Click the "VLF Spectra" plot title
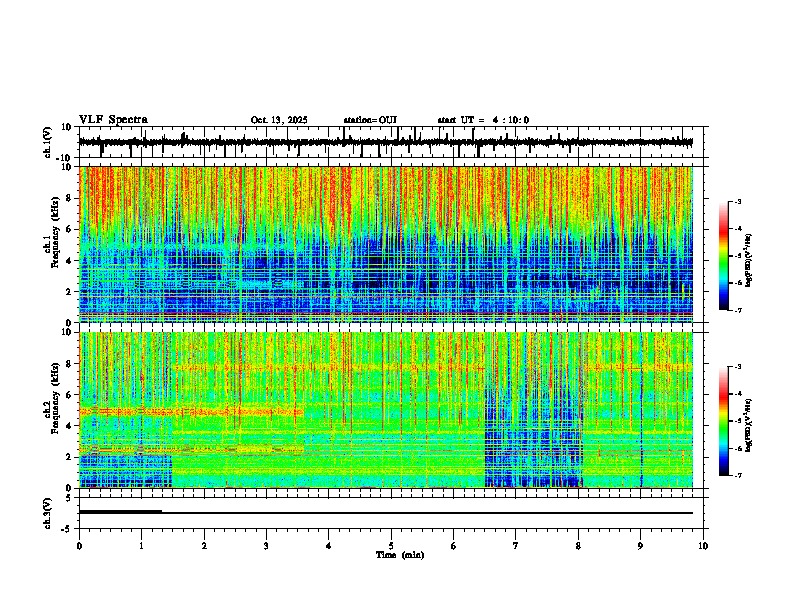This screenshot has width=792, height=612. pos(113,120)
